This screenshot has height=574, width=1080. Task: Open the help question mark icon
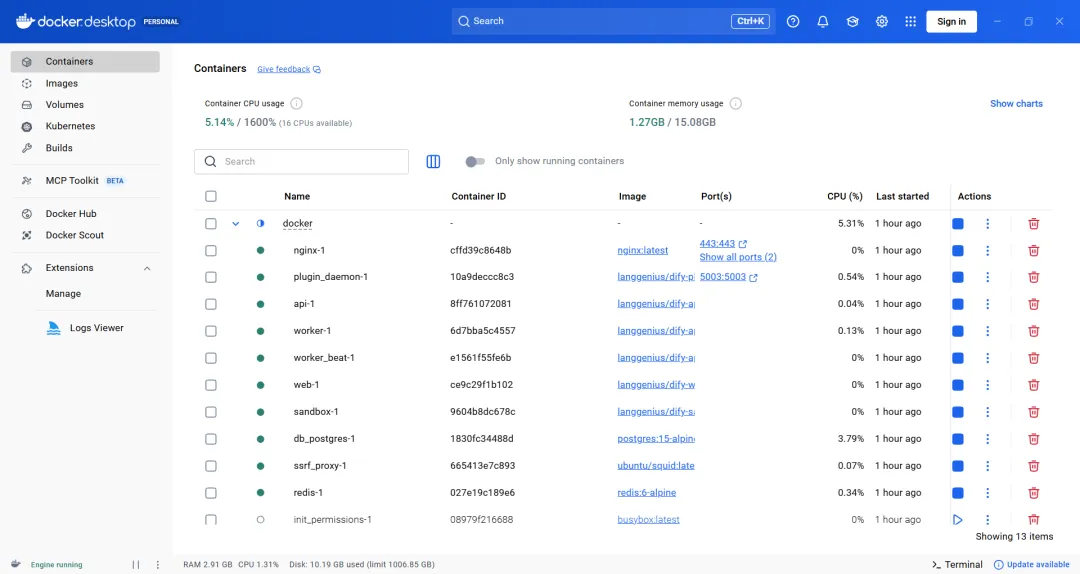(x=793, y=21)
